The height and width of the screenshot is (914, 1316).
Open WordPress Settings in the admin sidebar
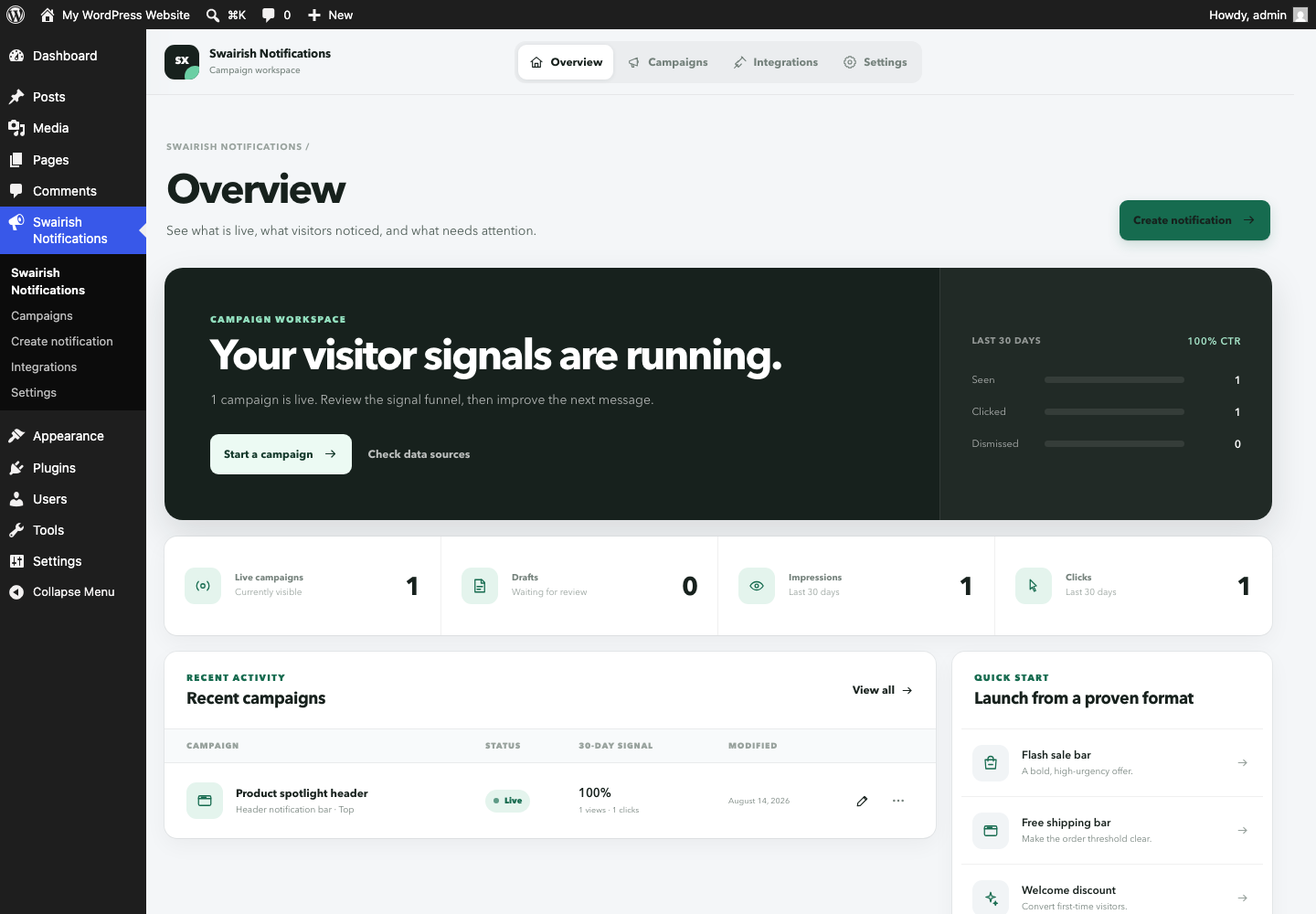(73, 561)
